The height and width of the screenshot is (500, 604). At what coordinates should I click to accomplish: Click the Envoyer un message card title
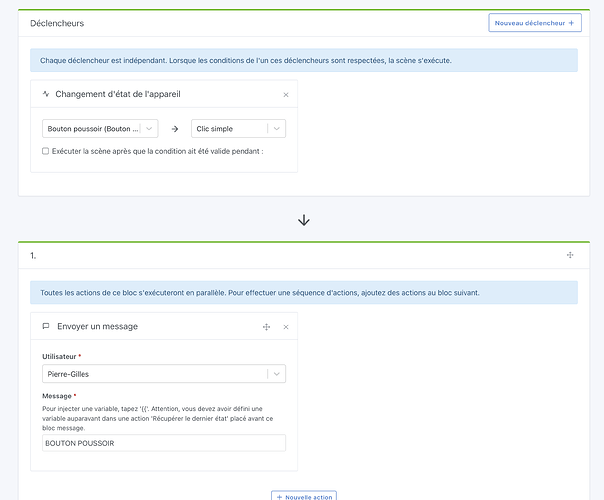click(98, 326)
